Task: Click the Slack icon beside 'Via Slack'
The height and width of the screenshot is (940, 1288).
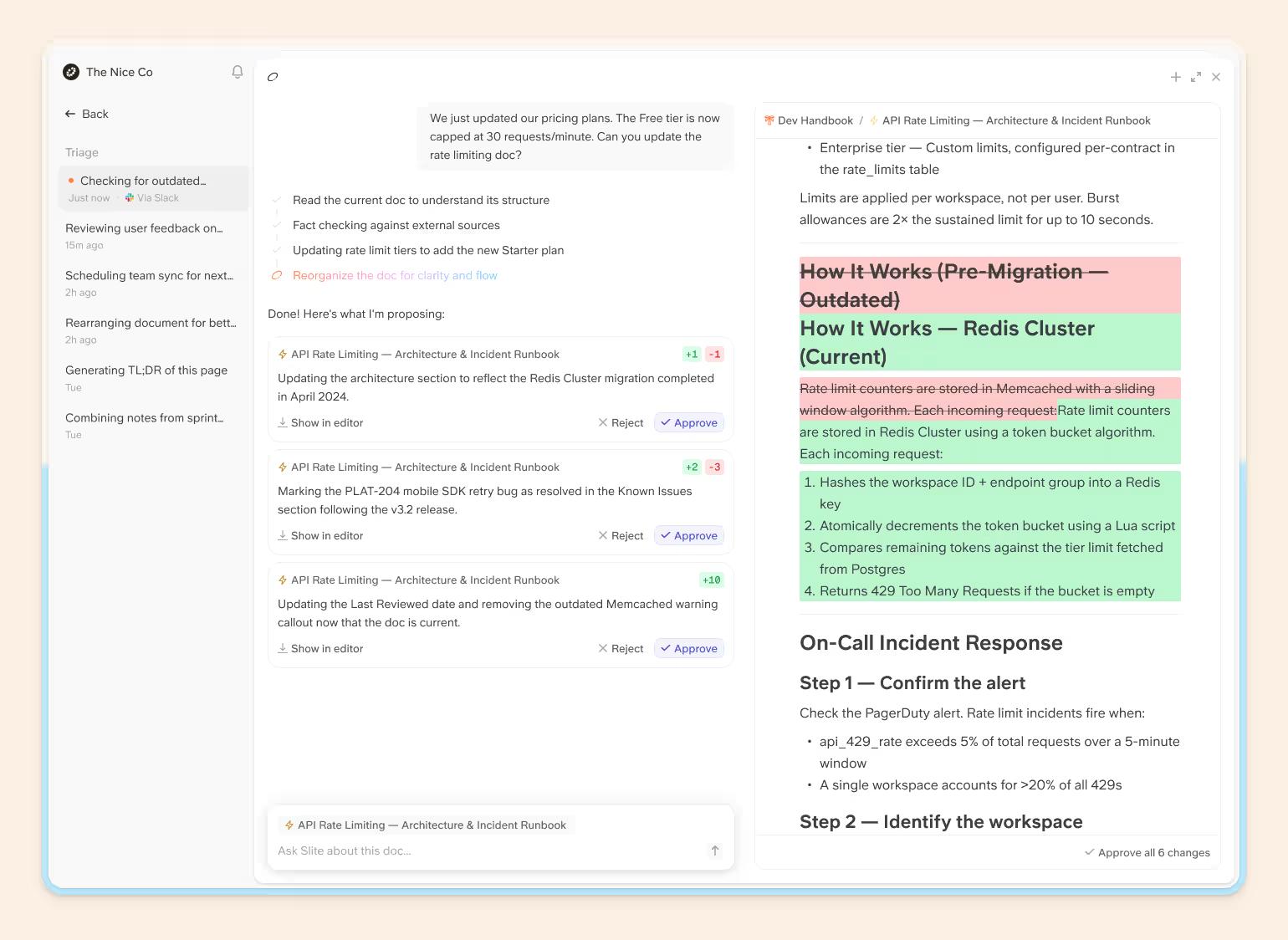Action: (x=130, y=198)
